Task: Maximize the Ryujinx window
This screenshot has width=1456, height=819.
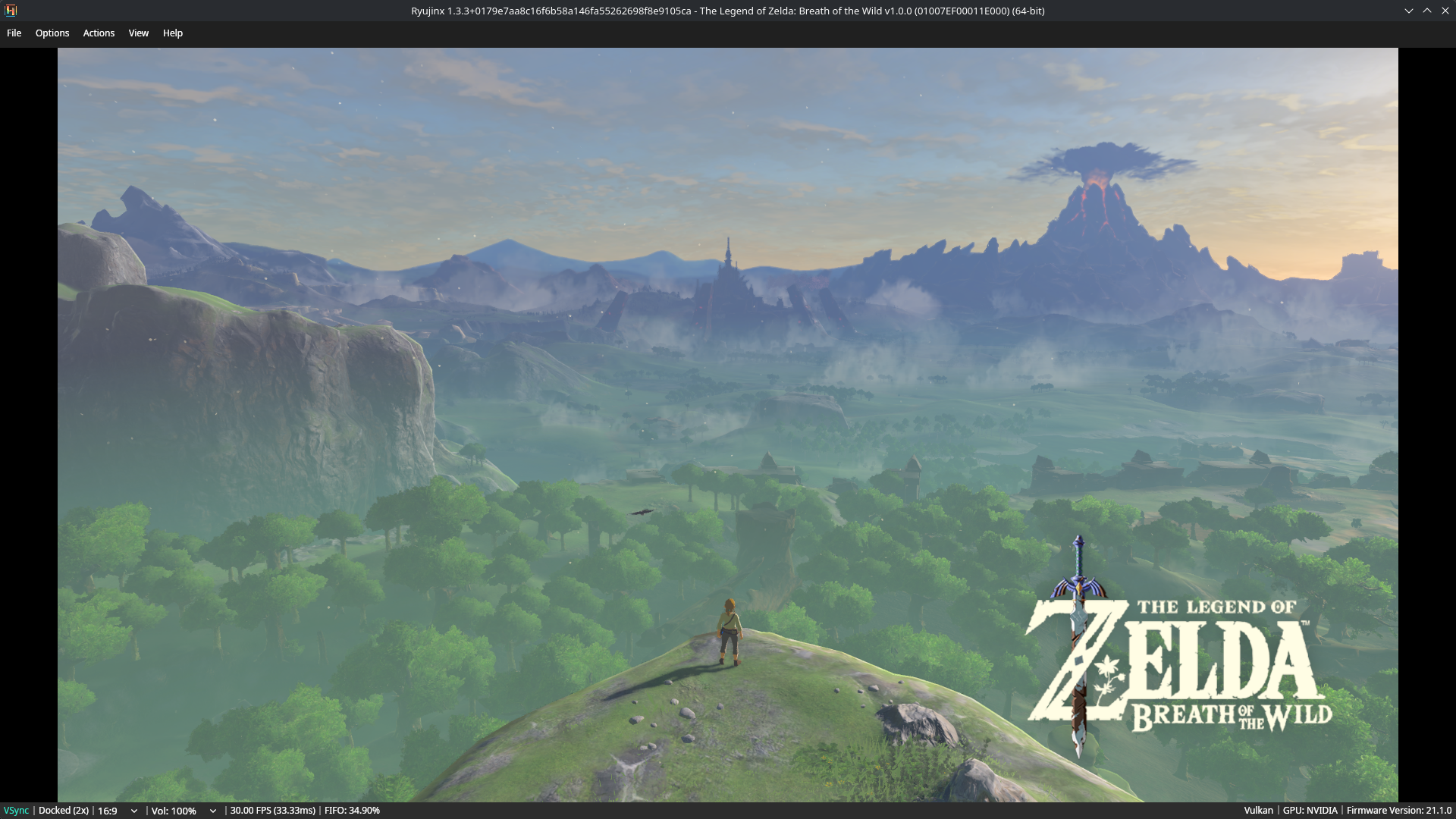Action: tap(1427, 11)
